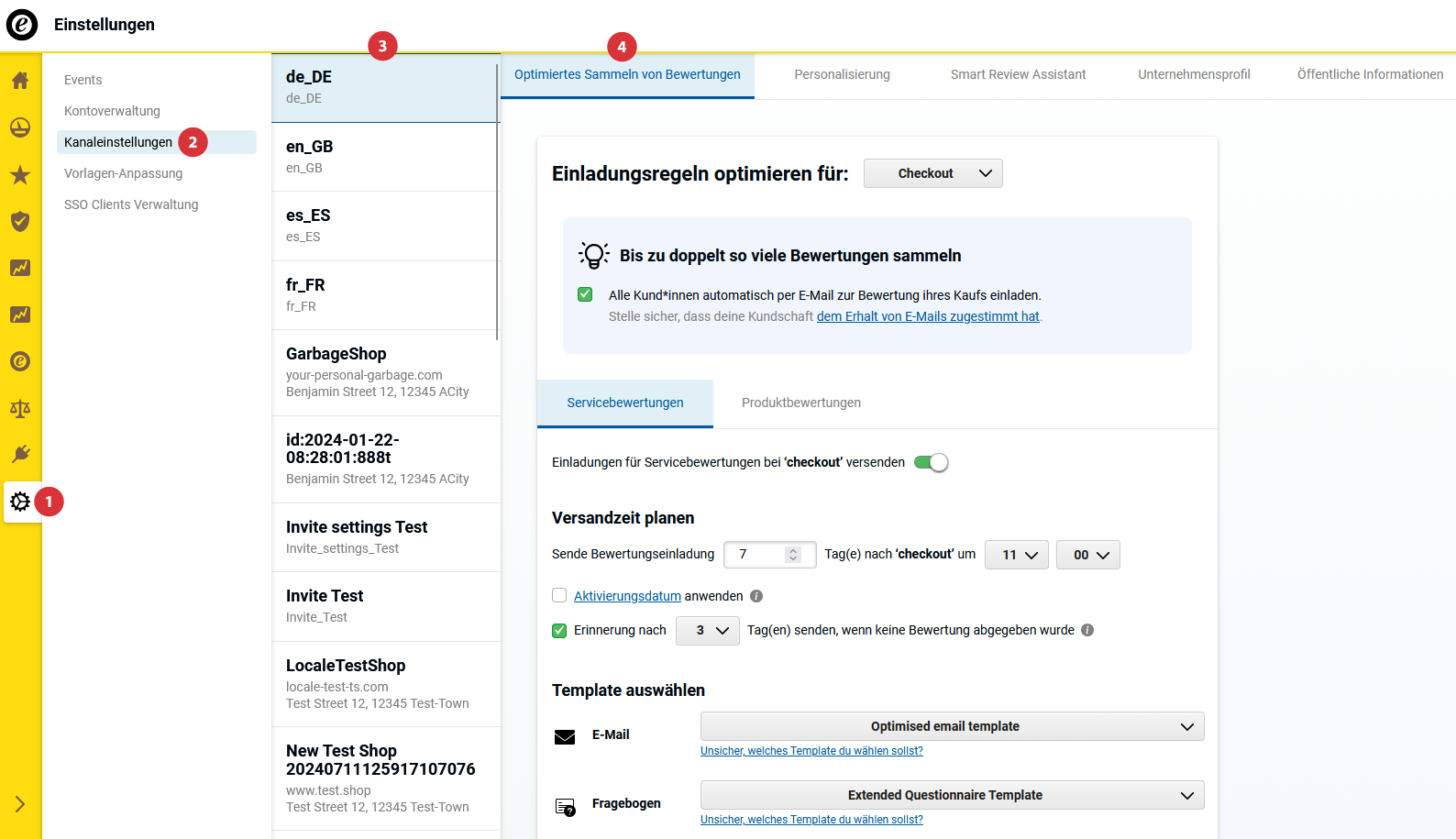Open the Smart Review Assistant tab
The height and width of the screenshot is (839, 1456).
pyautogui.click(x=1018, y=74)
